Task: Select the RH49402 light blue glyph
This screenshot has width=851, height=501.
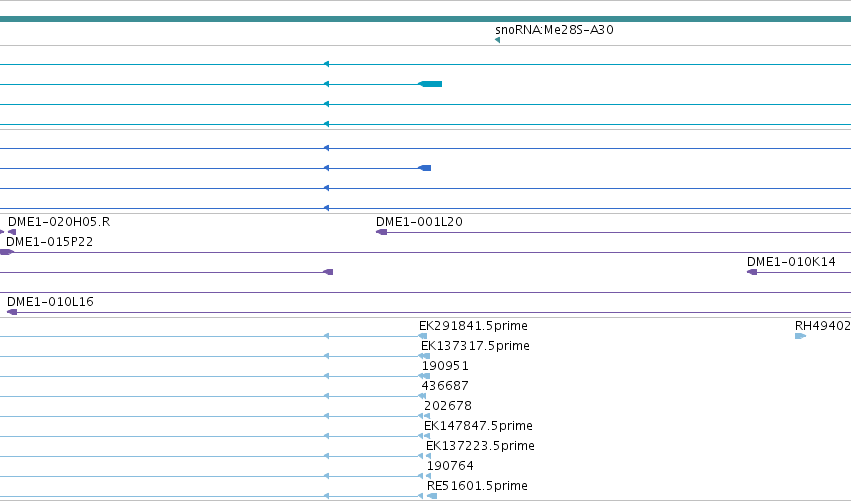Action: coord(800,336)
